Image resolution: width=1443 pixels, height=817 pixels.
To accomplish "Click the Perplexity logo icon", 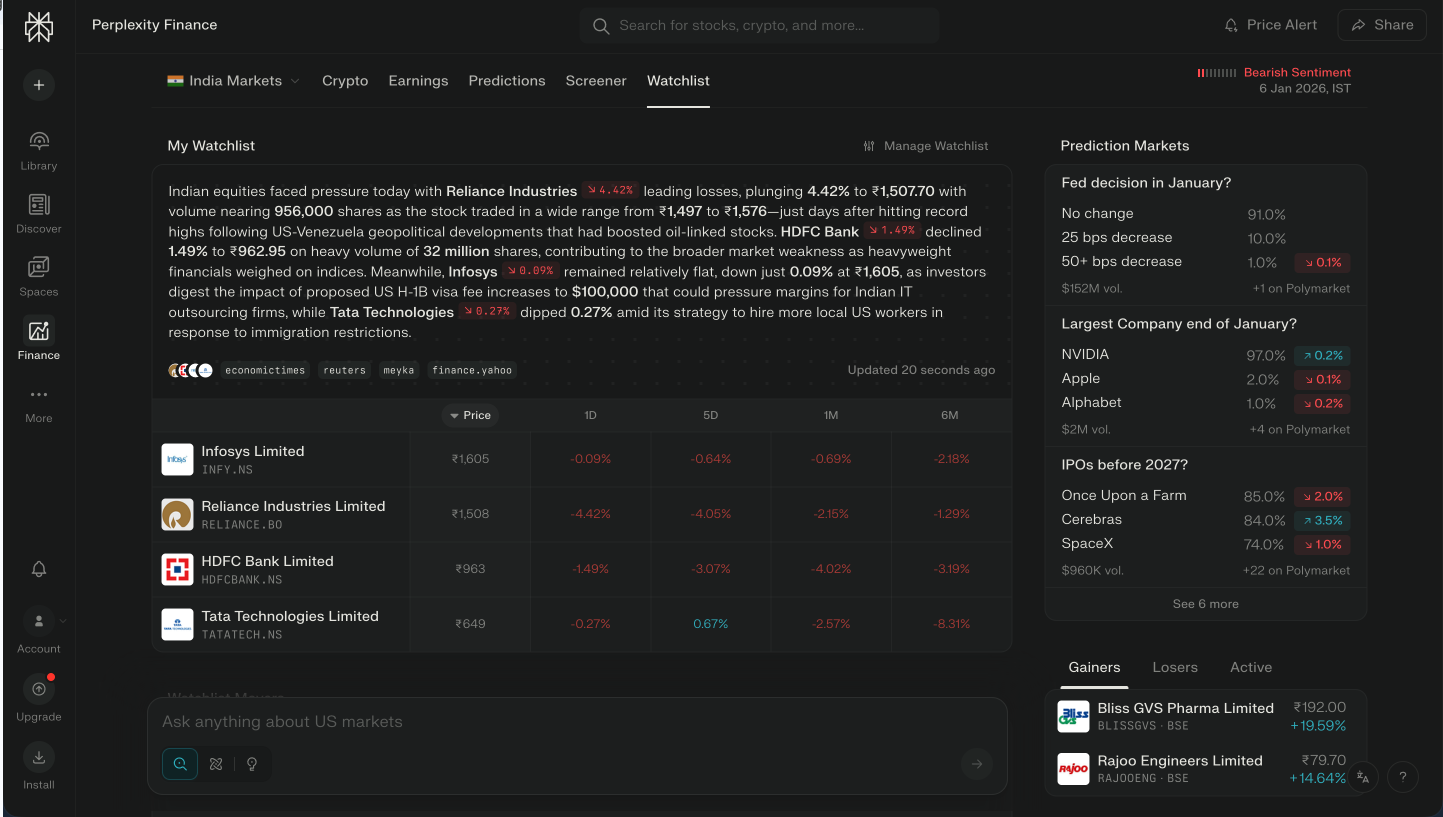I will (39, 27).
